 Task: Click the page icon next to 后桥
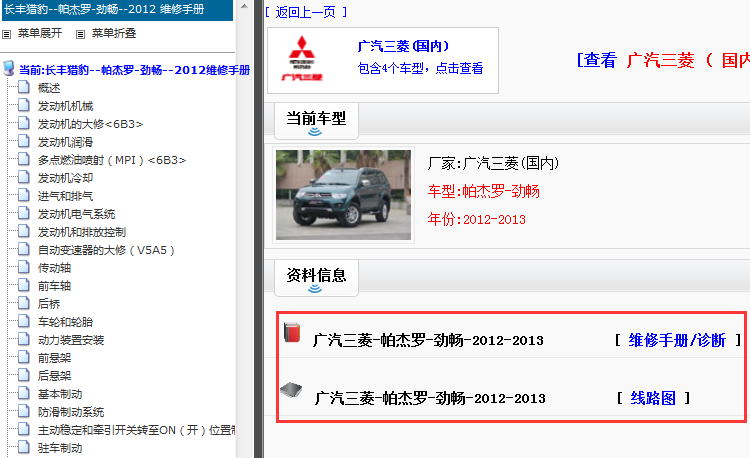pos(24,304)
